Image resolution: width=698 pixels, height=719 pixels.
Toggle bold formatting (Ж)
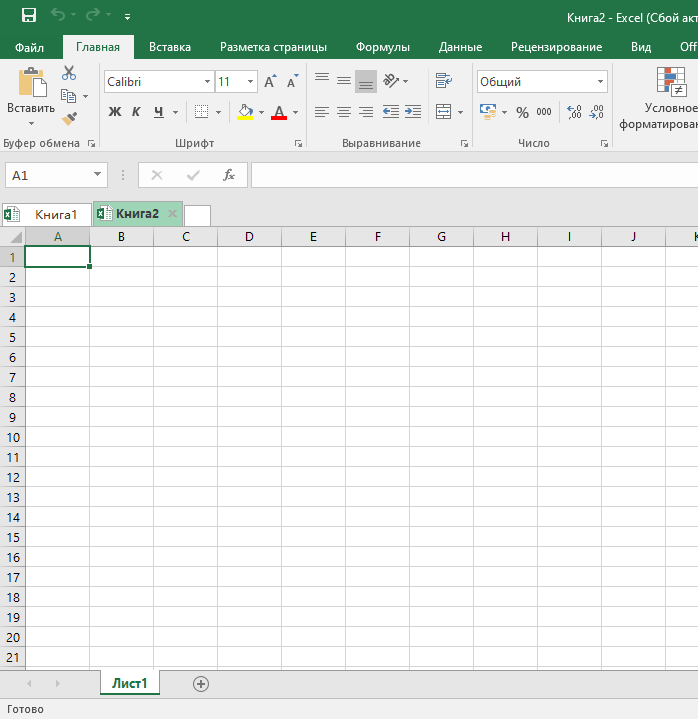tap(114, 112)
